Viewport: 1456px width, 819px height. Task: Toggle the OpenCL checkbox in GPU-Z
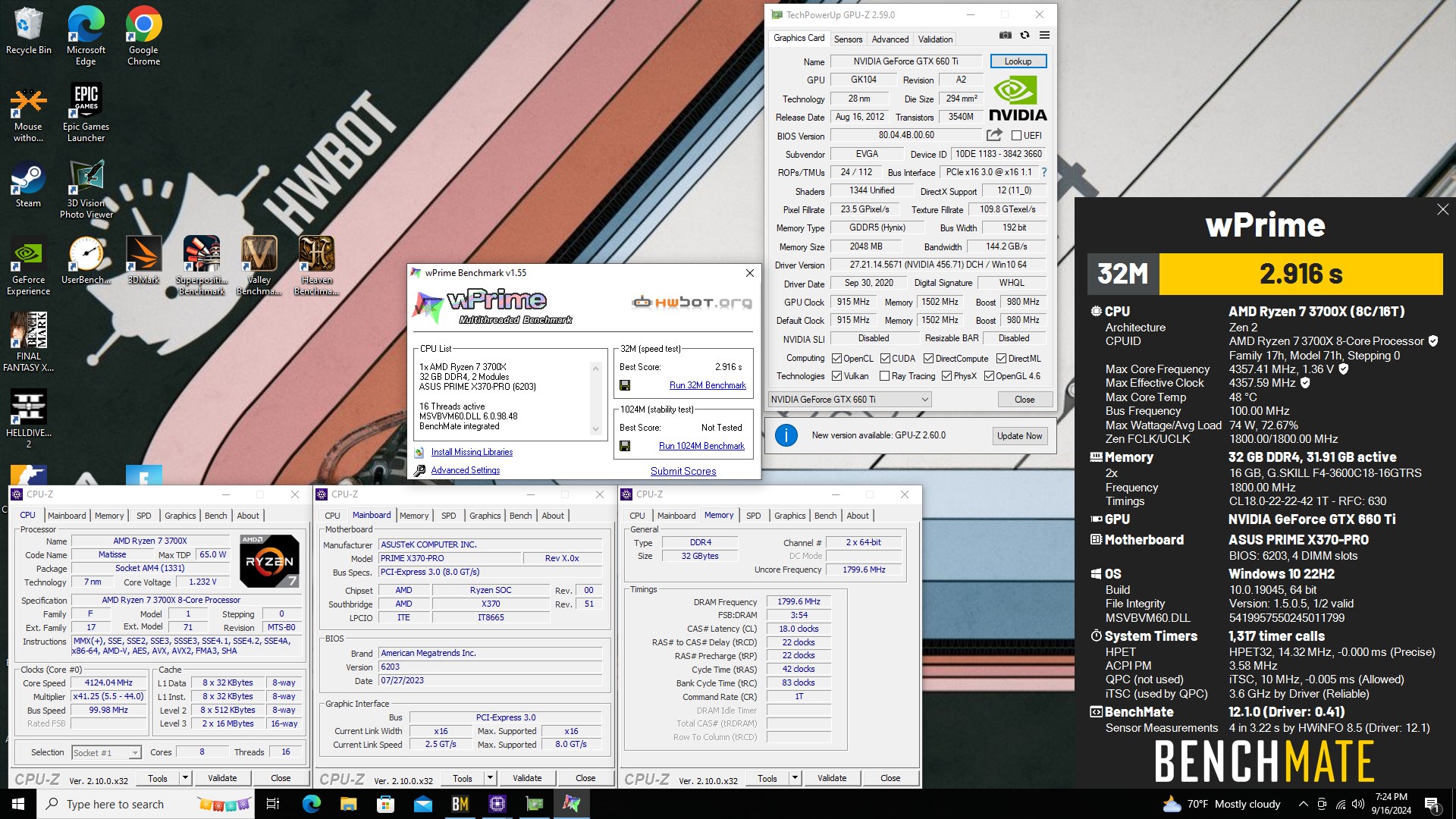[x=836, y=359]
